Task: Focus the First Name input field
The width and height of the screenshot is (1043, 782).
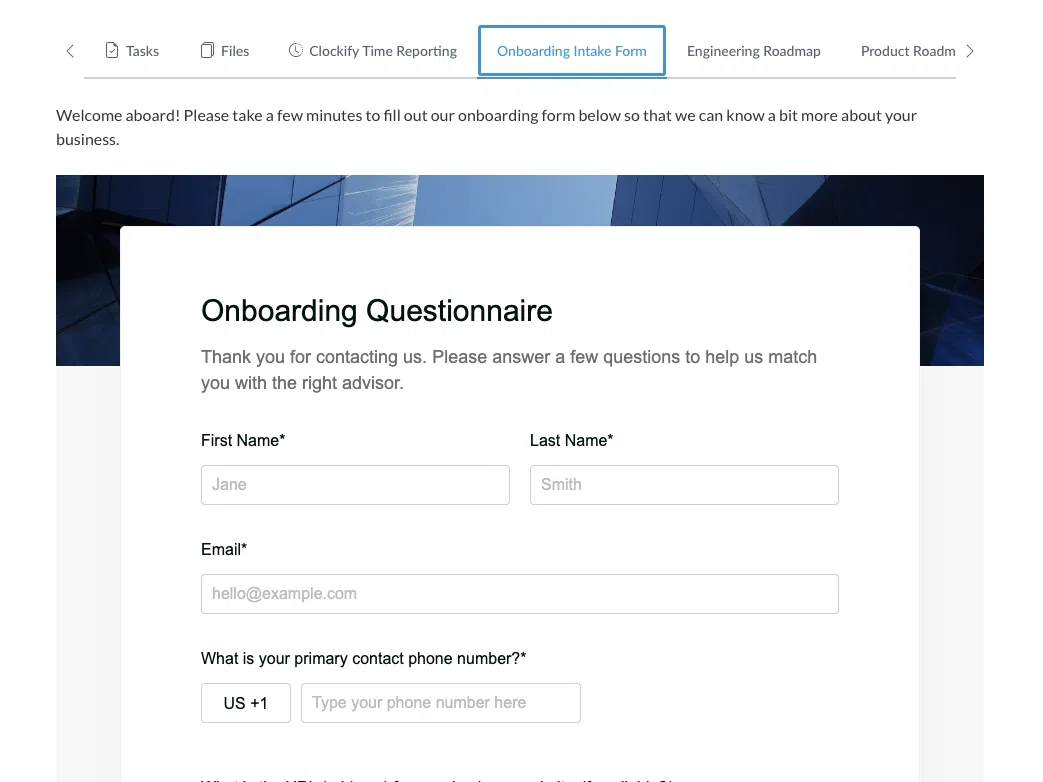Action: 355,485
